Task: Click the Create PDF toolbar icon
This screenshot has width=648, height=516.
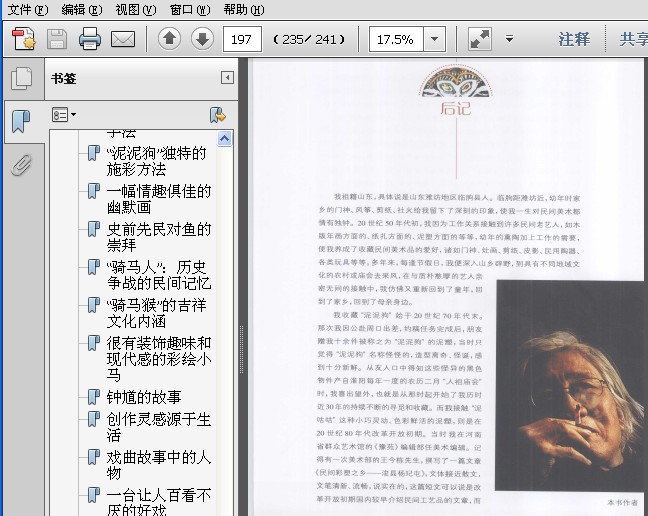Action: 24,39
